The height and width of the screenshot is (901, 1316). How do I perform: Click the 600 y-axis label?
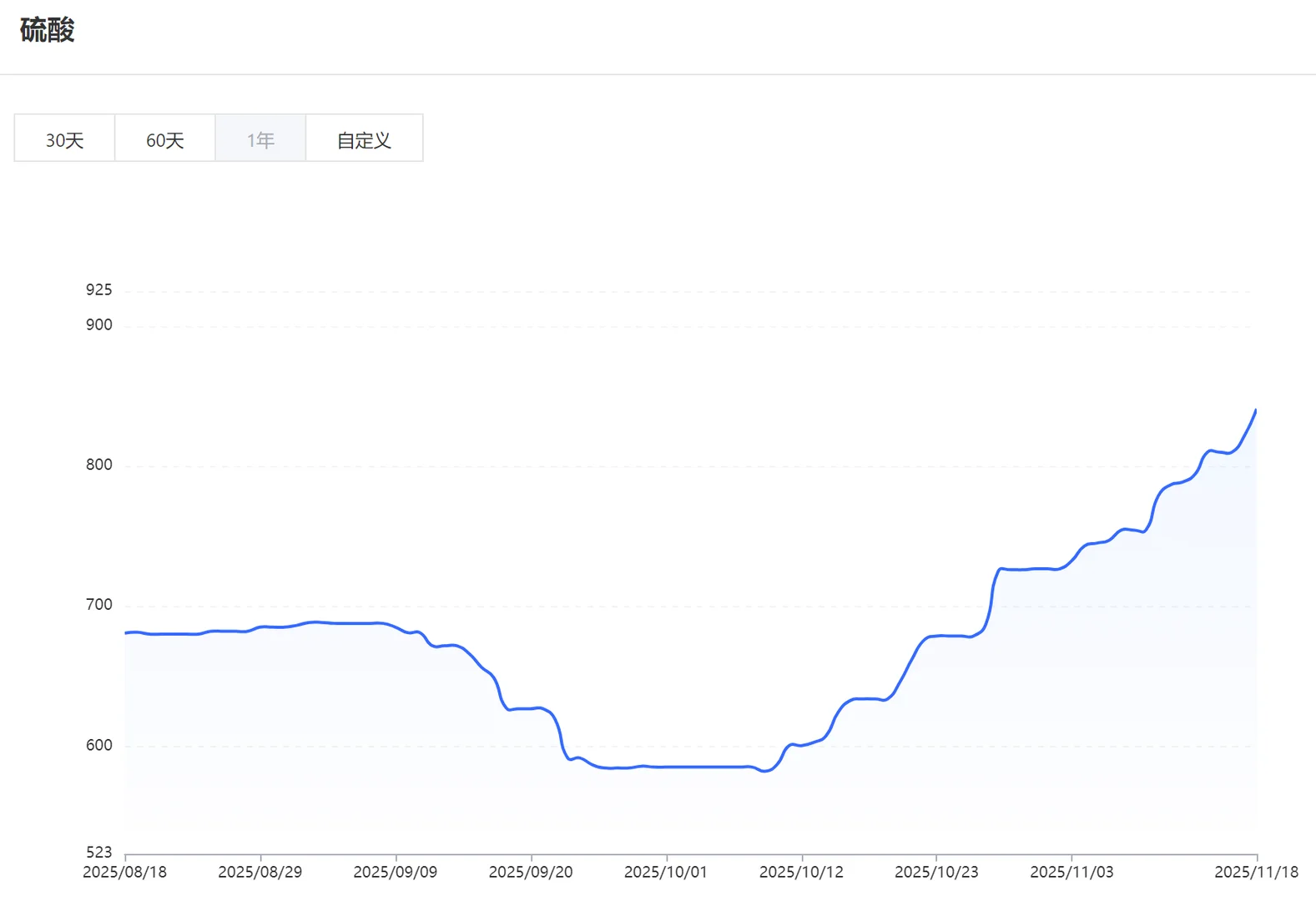[x=98, y=745]
